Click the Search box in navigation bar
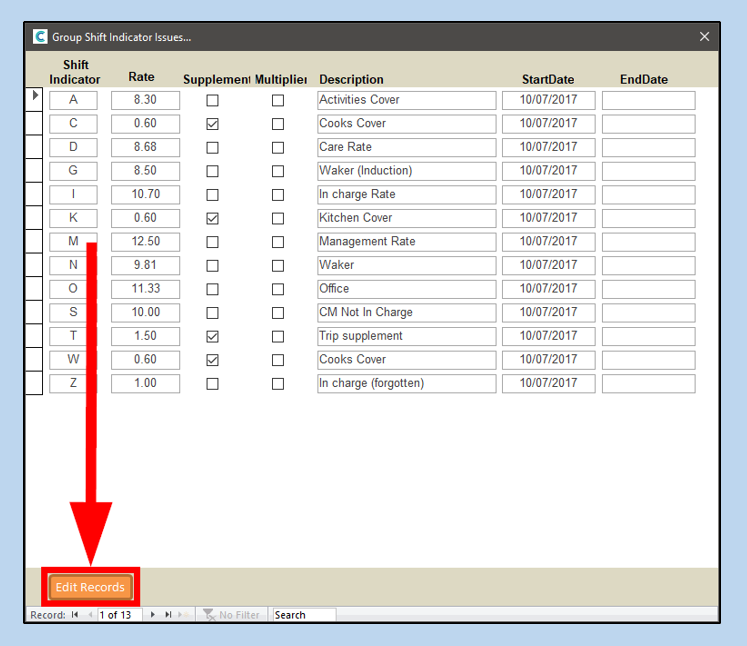The width and height of the screenshot is (747, 646). coord(304,615)
